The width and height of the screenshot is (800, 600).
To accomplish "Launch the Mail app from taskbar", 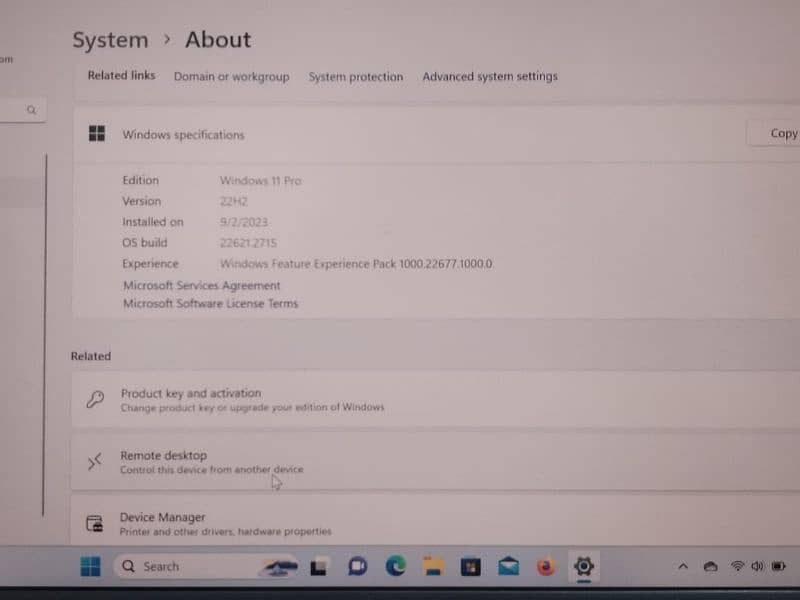I will (x=508, y=567).
